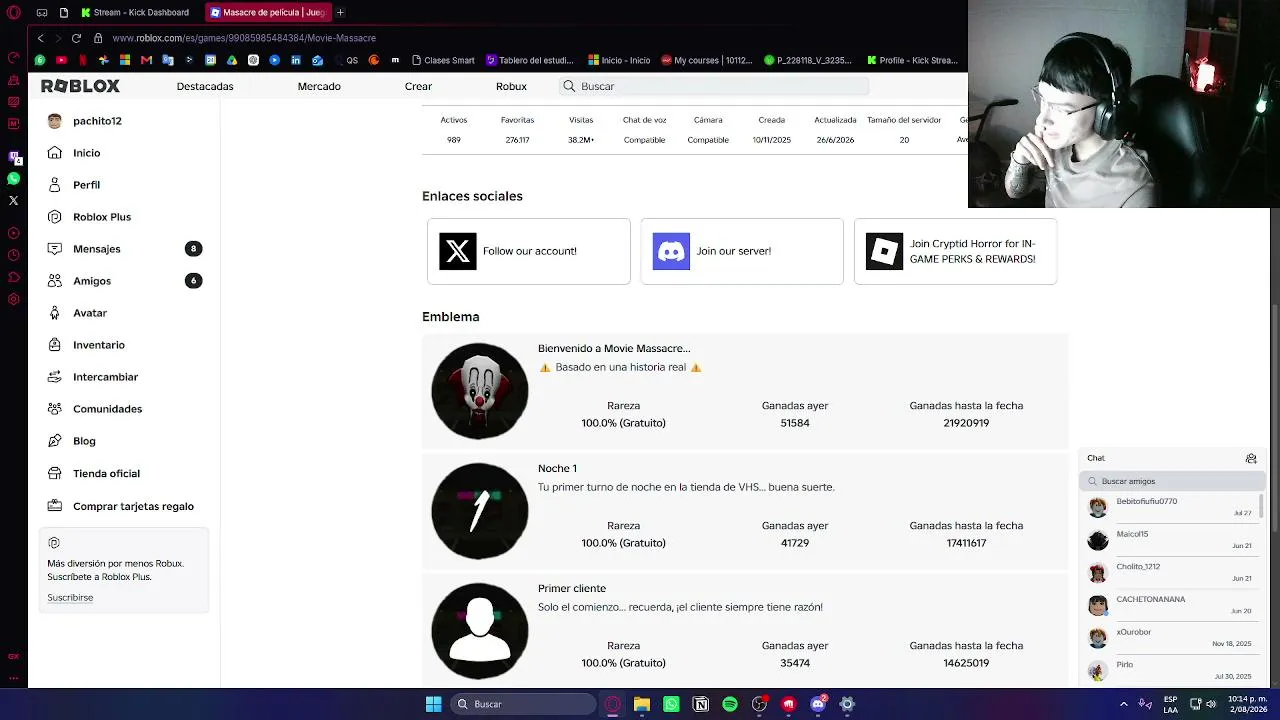
Task: Click the gift card icon beside Comprar tarjetas regalo
Action: [x=55, y=506]
